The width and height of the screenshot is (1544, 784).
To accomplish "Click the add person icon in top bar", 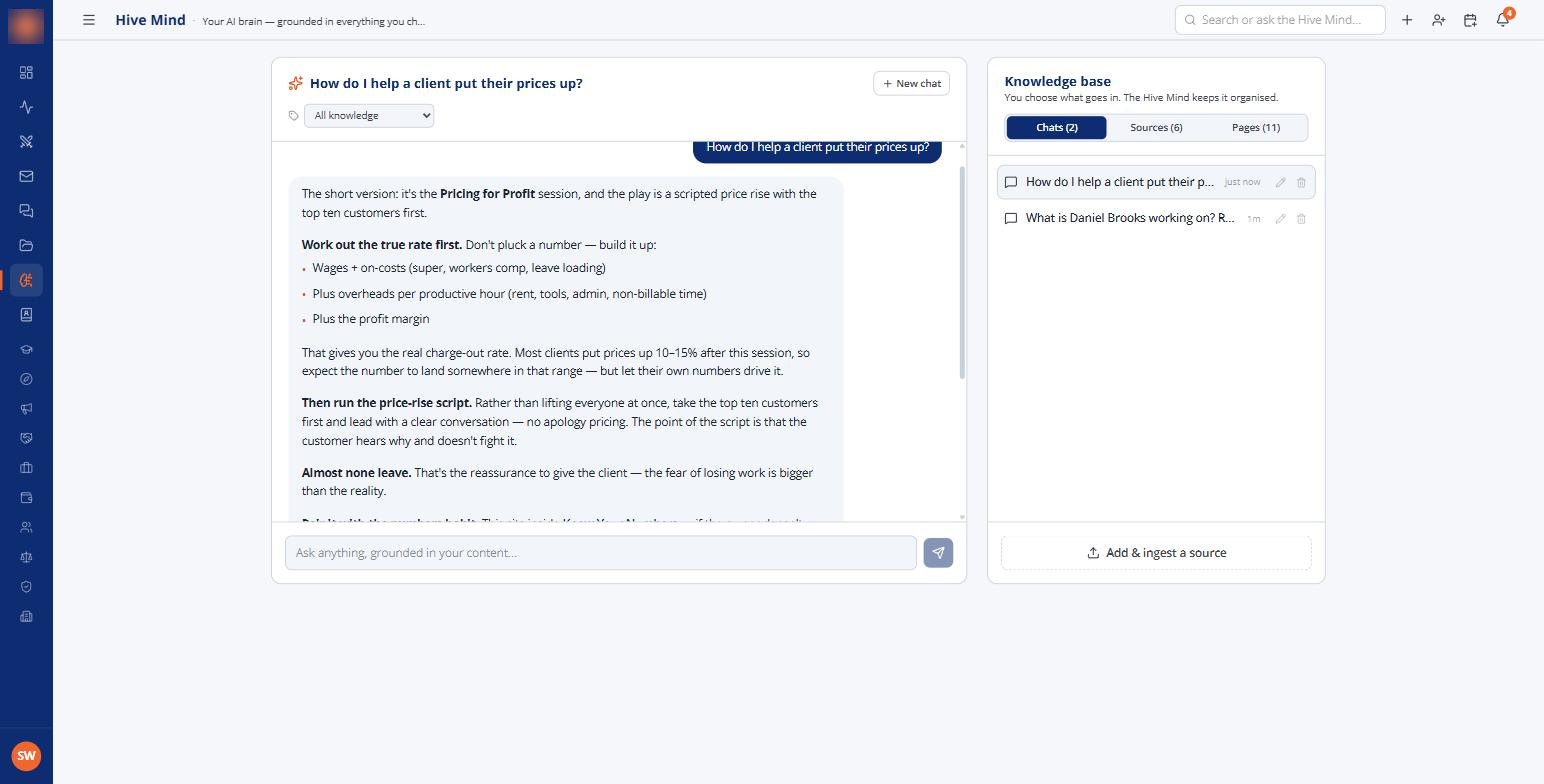I will [1438, 20].
